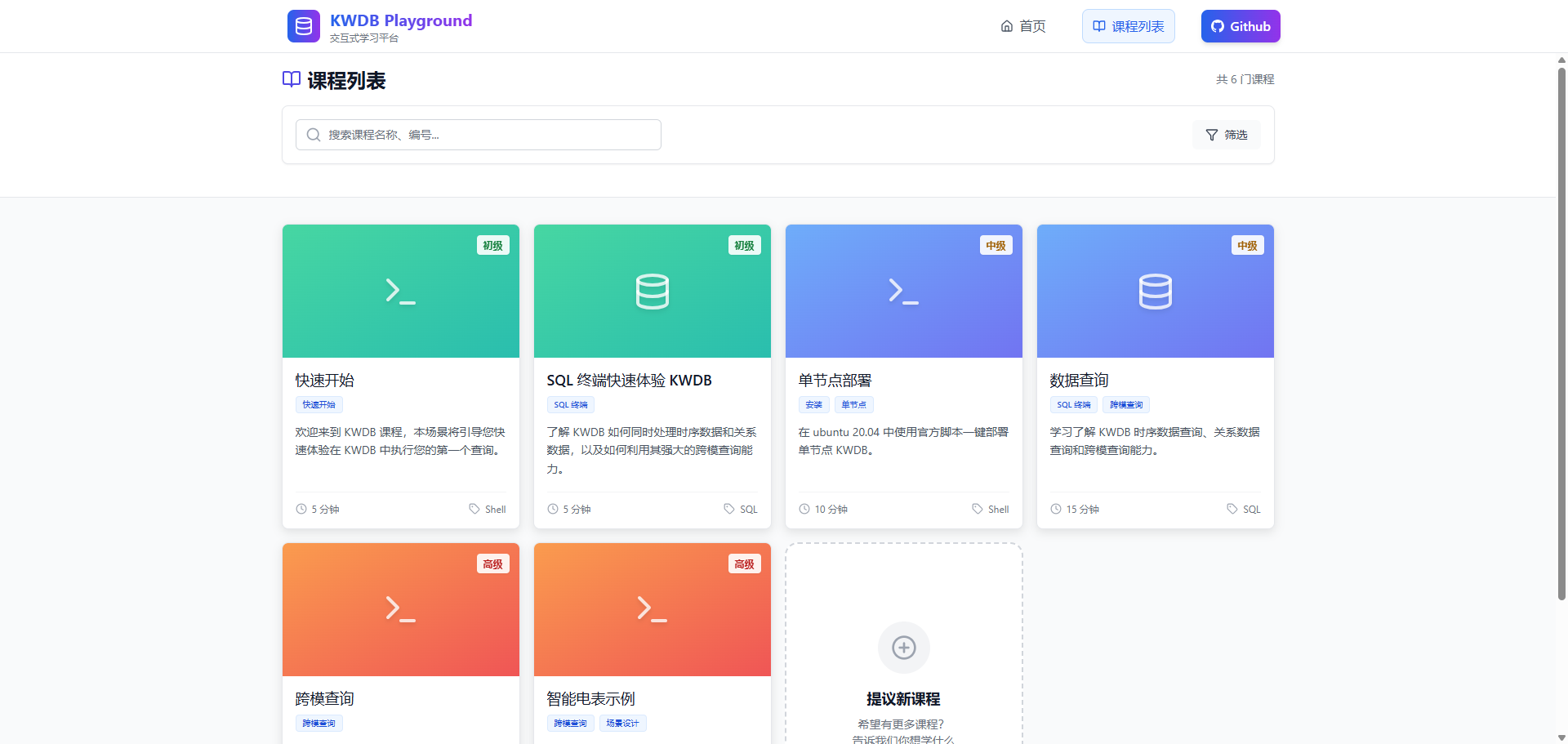Viewport: 1568px width, 744px height.
Task: Click the book icon beside the 课程列表 heading
Action: [292, 79]
